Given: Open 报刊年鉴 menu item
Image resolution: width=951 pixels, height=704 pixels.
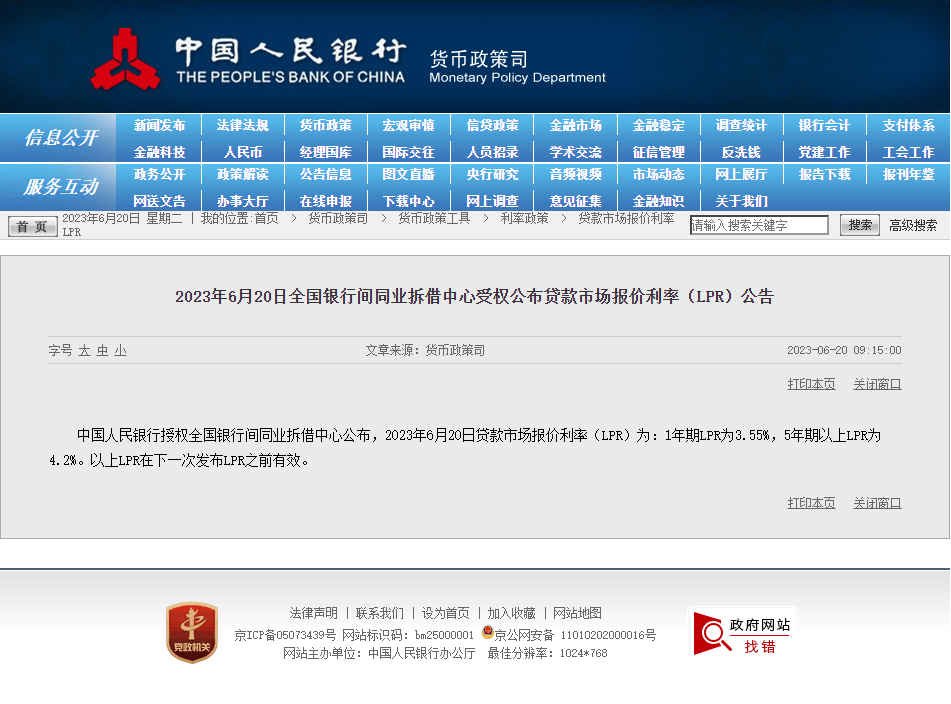Looking at the screenshot, I should [x=909, y=175].
